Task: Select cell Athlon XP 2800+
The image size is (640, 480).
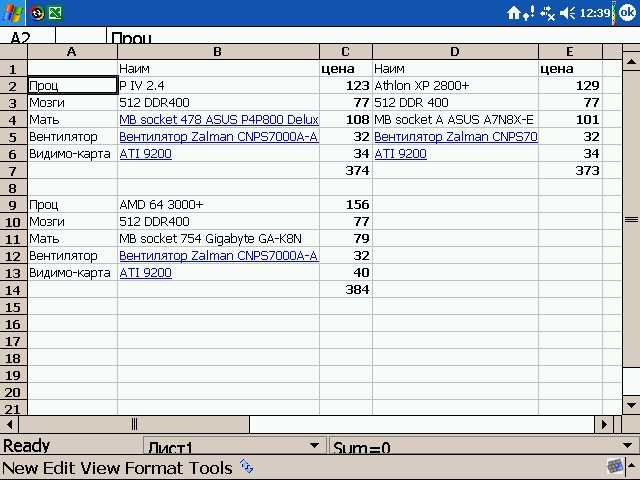Action: click(455, 85)
